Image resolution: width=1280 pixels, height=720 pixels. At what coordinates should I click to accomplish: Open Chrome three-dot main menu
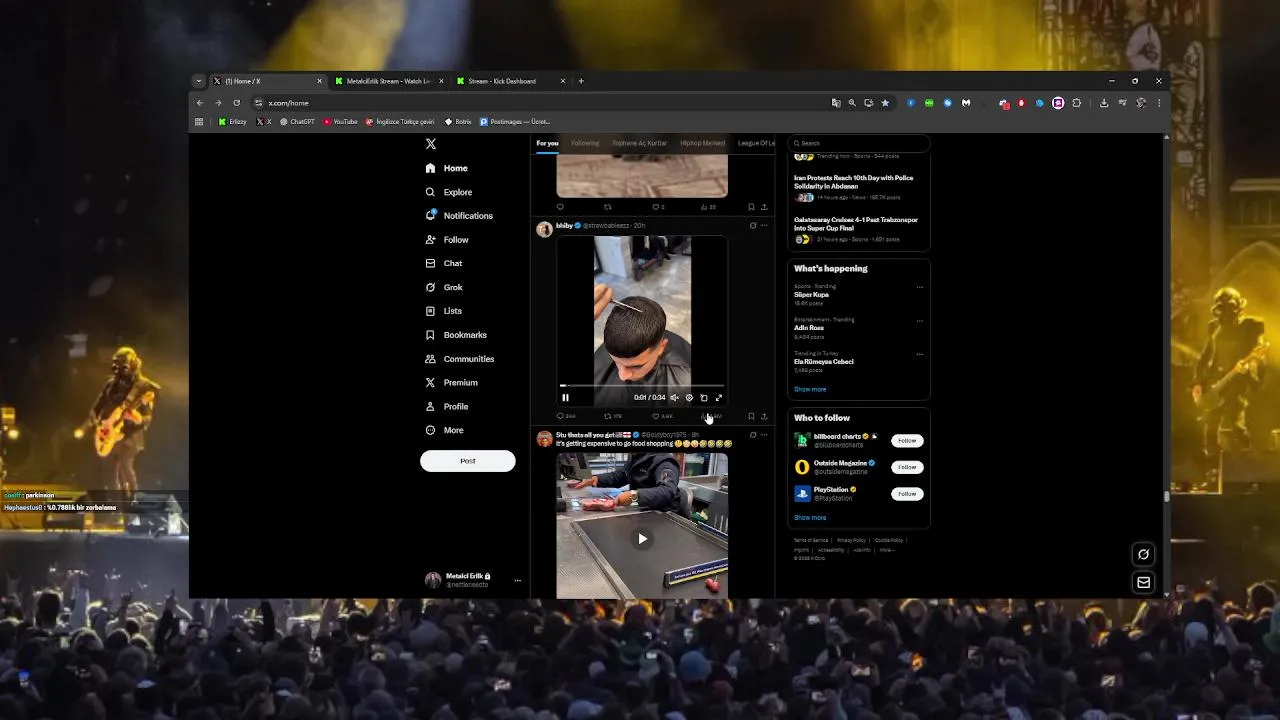pos(1159,103)
